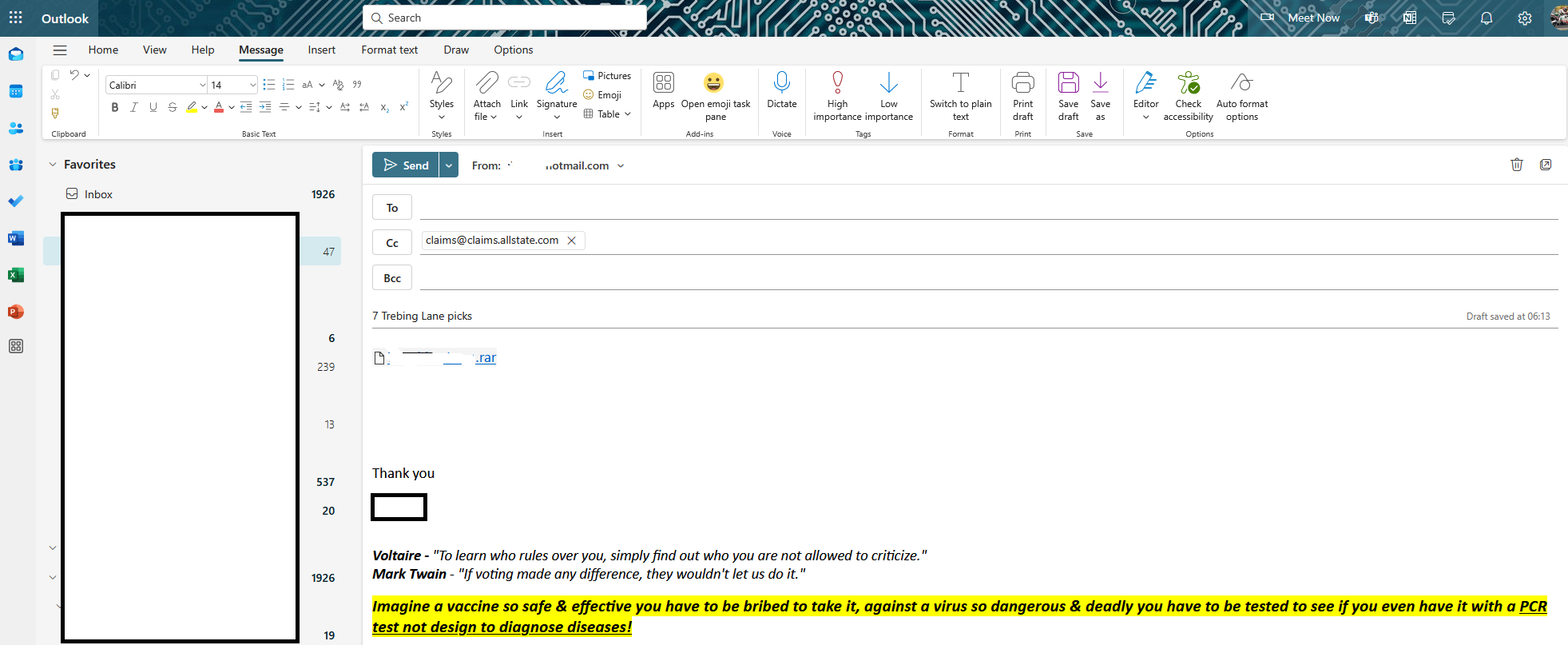Collapse the Favorites folder group
This screenshot has width=1568, height=645.
point(53,165)
